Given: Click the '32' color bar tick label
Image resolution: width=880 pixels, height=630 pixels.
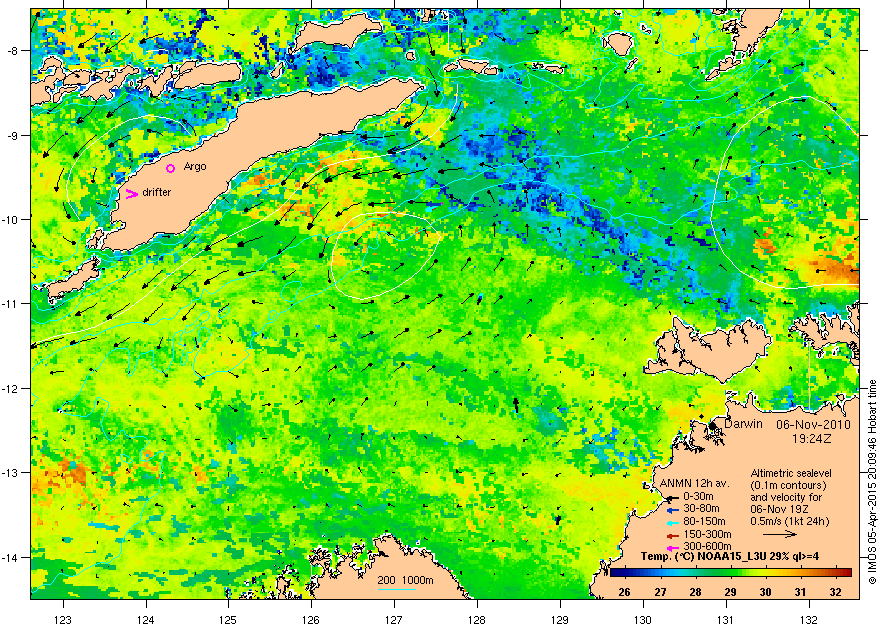Looking at the screenshot, I should click(x=836, y=592).
